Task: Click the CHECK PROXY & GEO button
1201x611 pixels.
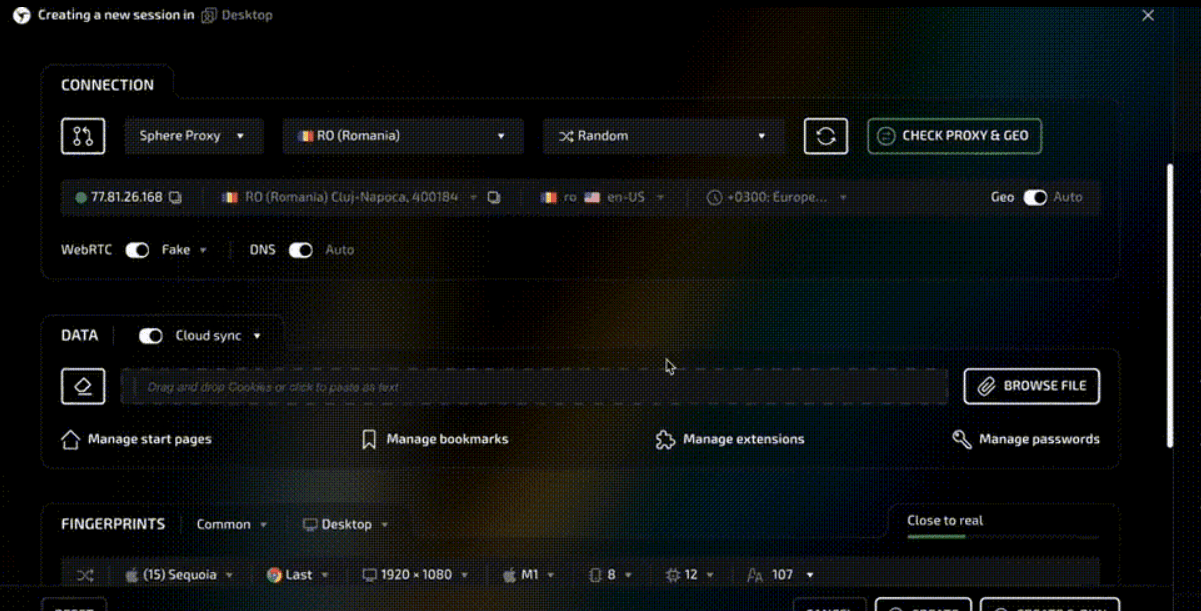Action: coord(954,136)
